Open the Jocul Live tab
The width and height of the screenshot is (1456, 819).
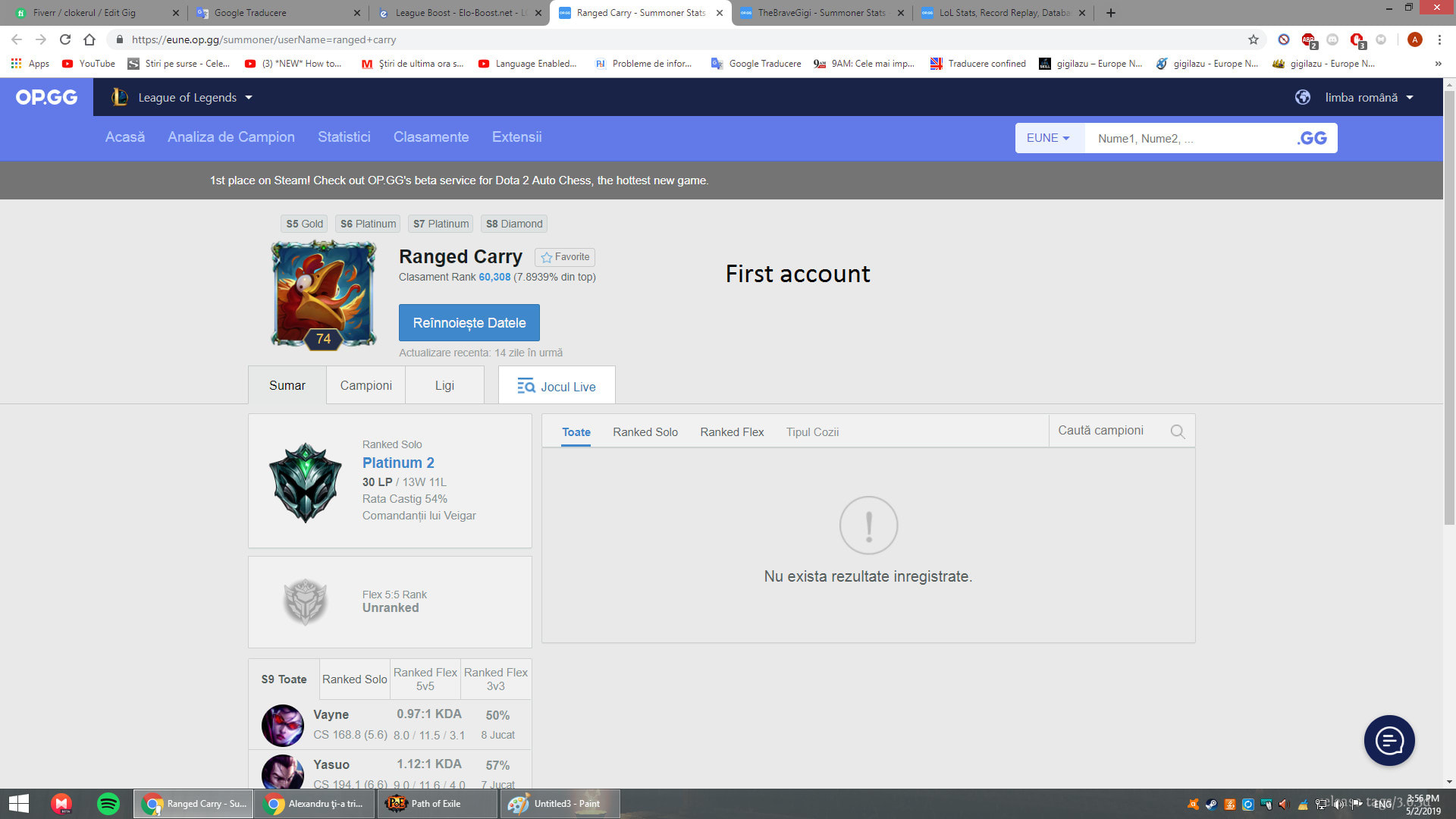557,386
